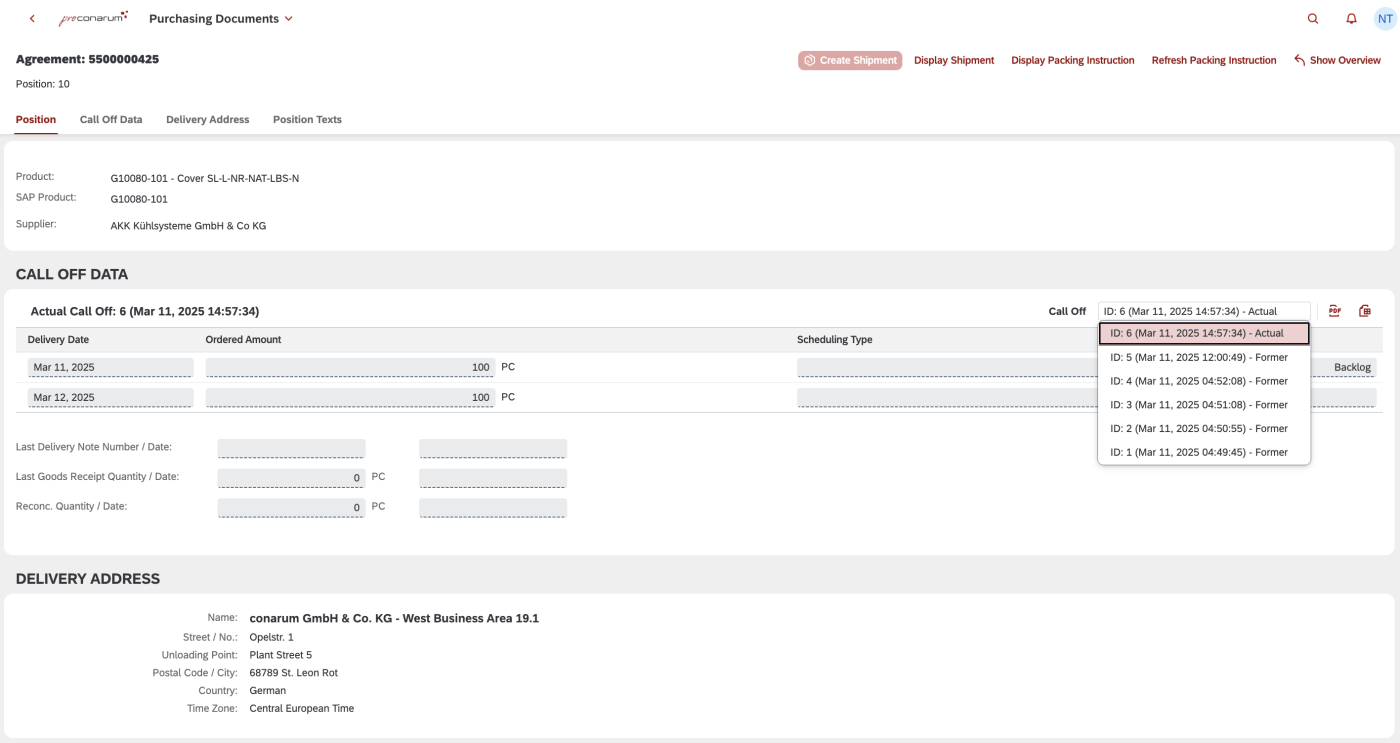The width and height of the screenshot is (1400, 743).
Task: Open the notifications bell
Action: [1351, 19]
